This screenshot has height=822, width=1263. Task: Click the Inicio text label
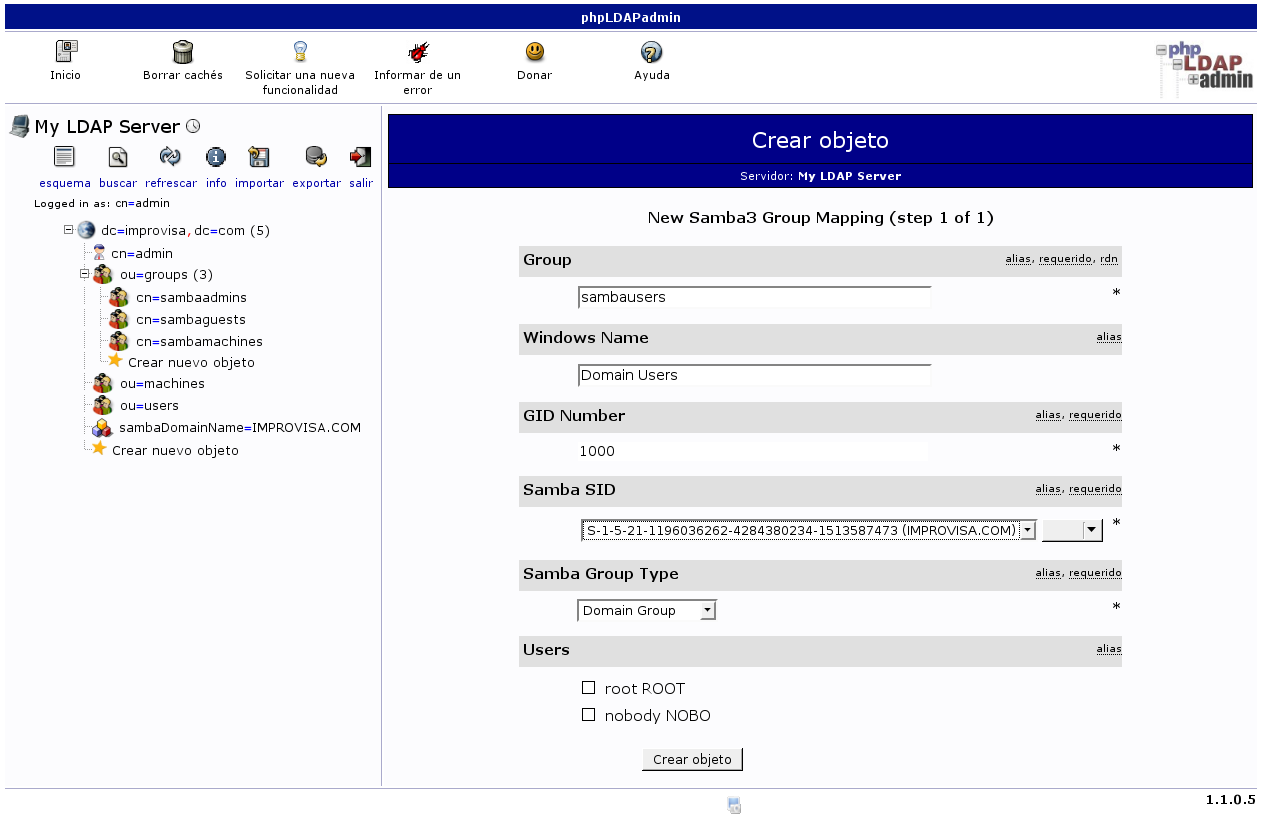(x=66, y=75)
